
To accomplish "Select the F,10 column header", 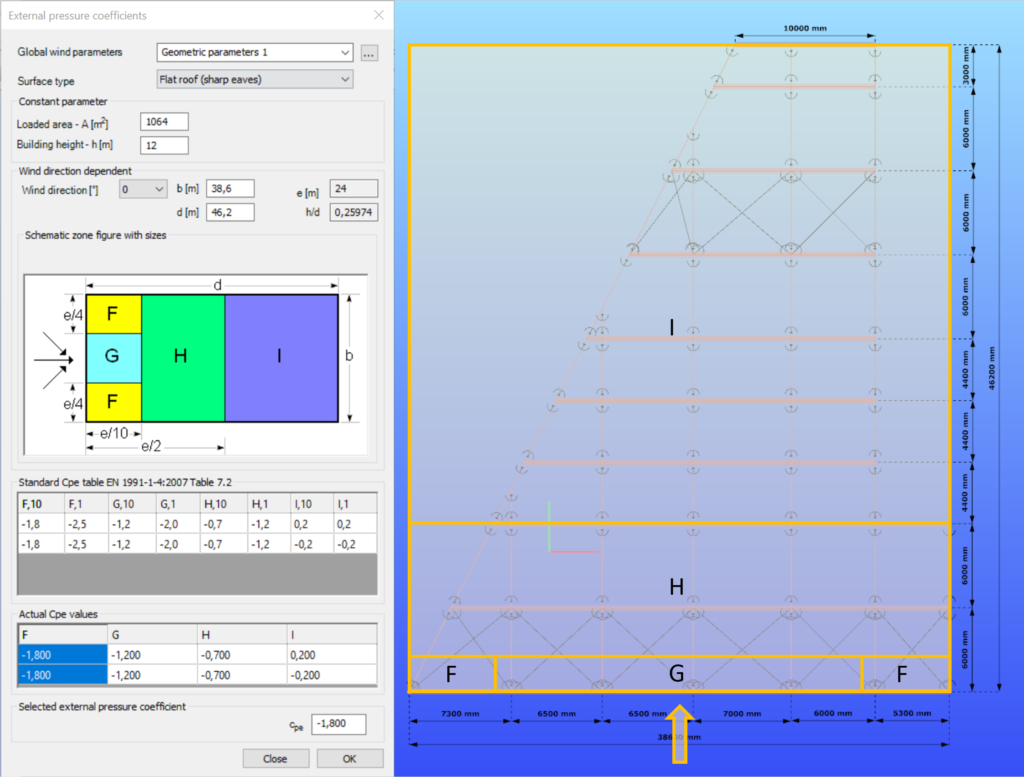I will point(41,504).
